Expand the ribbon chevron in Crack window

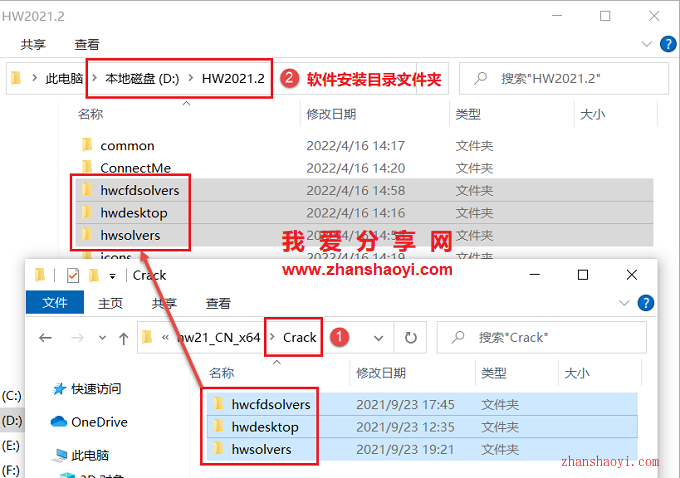(624, 303)
